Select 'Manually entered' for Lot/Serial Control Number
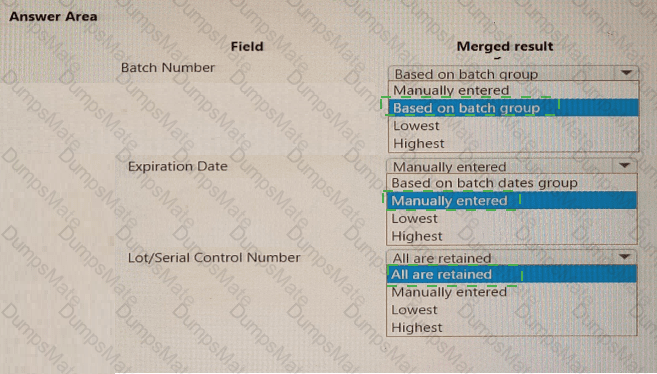This screenshot has width=657, height=374. (512, 292)
